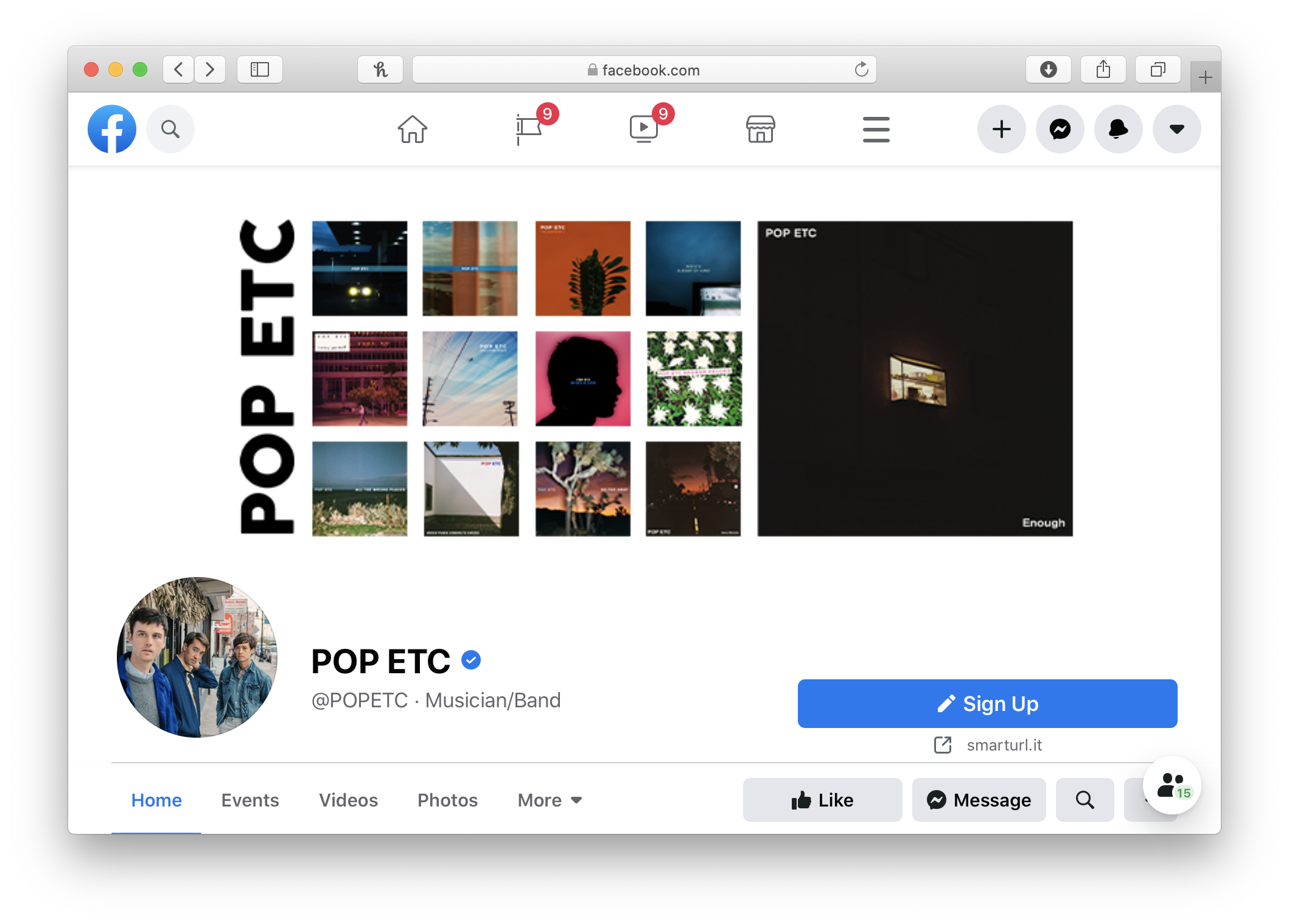The height and width of the screenshot is (924, 1289).
Task: Like the POP ETC page
Action: [x=823, y=800]
